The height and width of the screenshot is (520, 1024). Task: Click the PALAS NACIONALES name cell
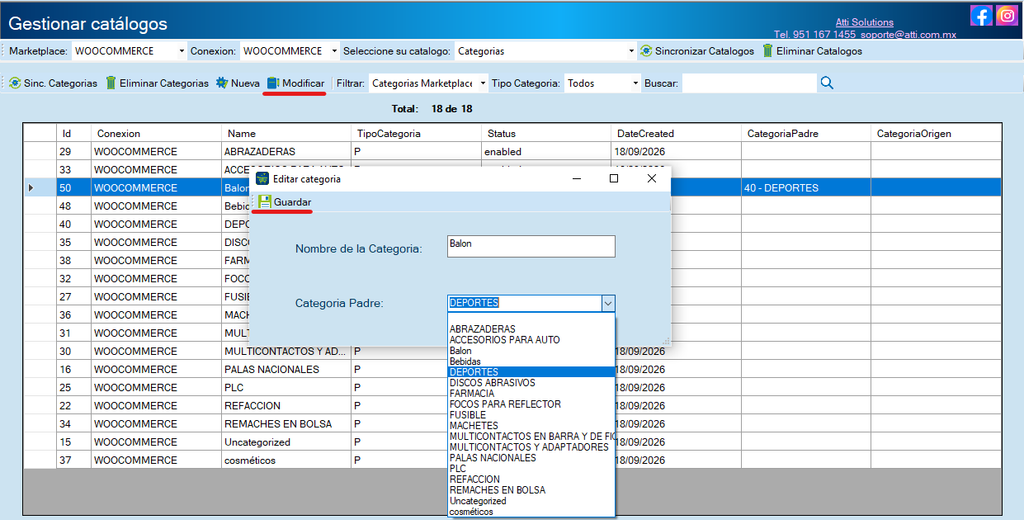286,369
